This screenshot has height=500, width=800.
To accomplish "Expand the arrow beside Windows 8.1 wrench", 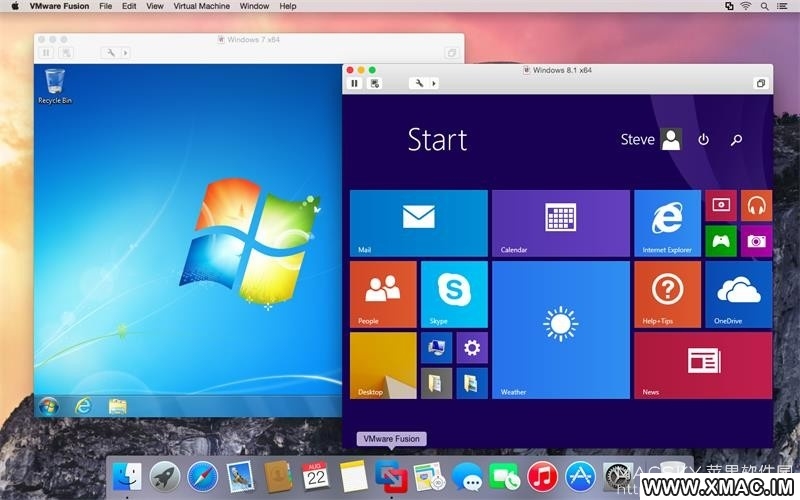I will click(434, 83).
